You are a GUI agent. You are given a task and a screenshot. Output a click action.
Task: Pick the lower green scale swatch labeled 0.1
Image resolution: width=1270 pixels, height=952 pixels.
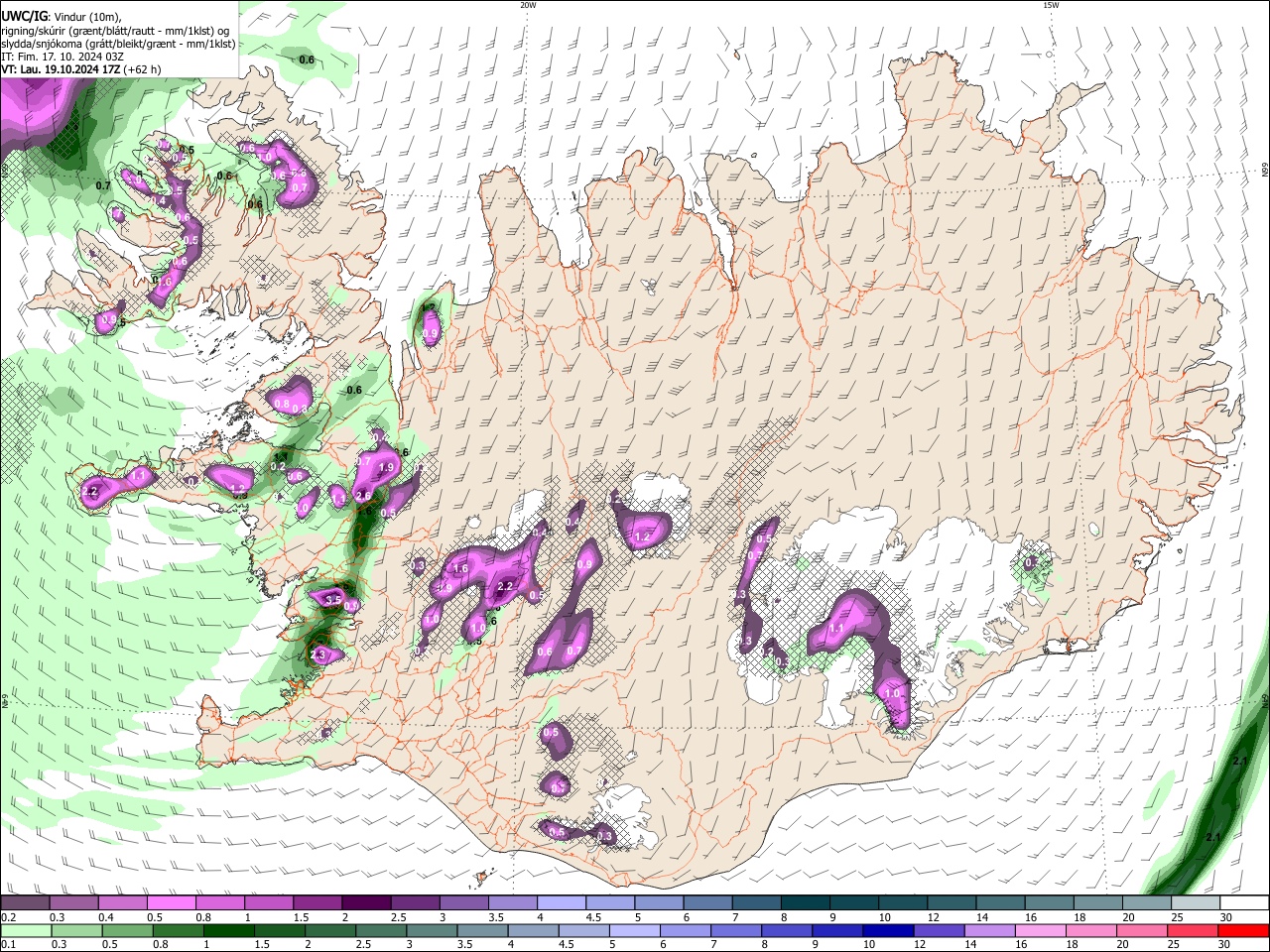click(25, 930)
